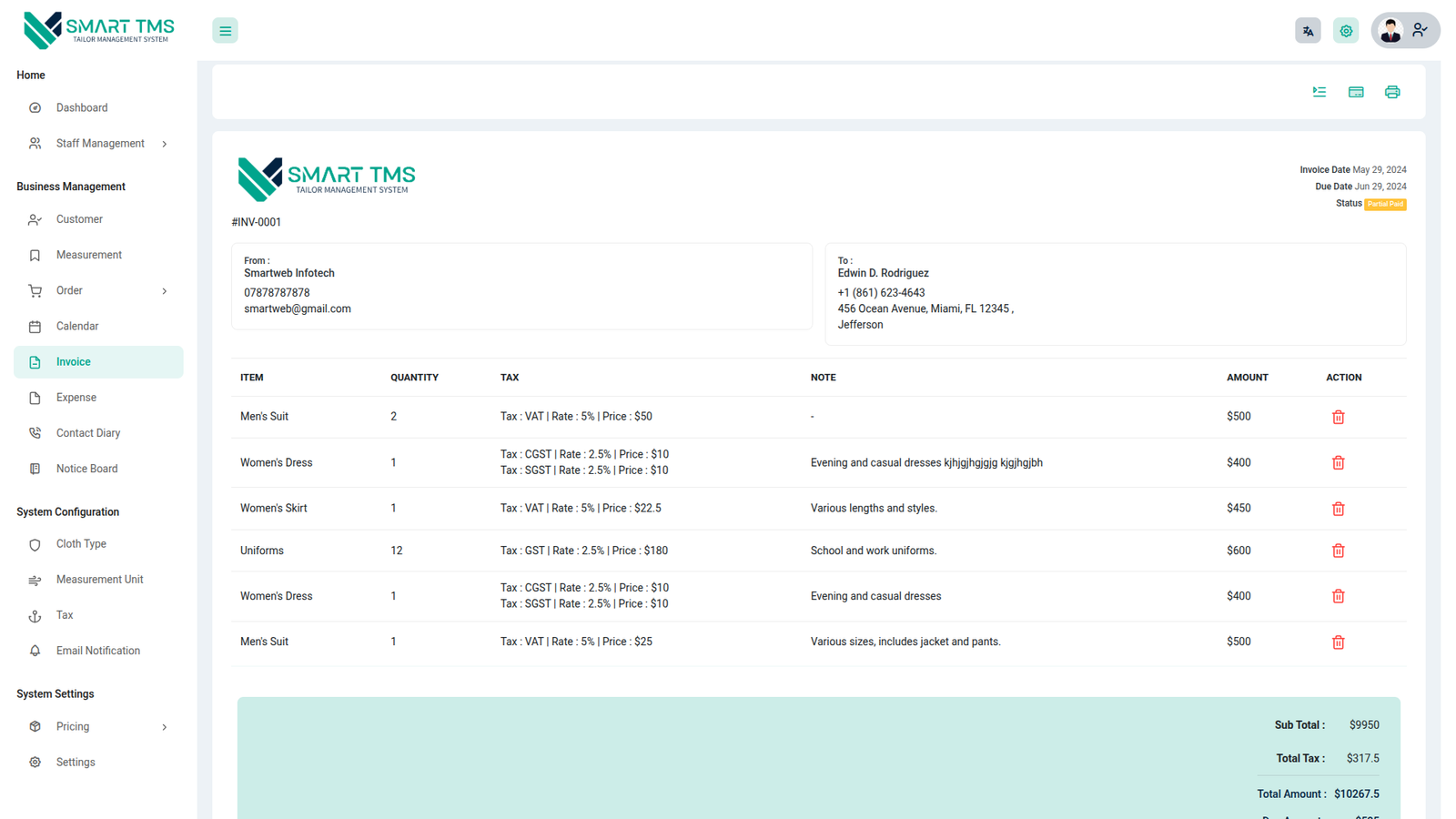This screenshot has width=1456, height=819.
Task: Open the settings gear in header
Action: point(1345,31)
